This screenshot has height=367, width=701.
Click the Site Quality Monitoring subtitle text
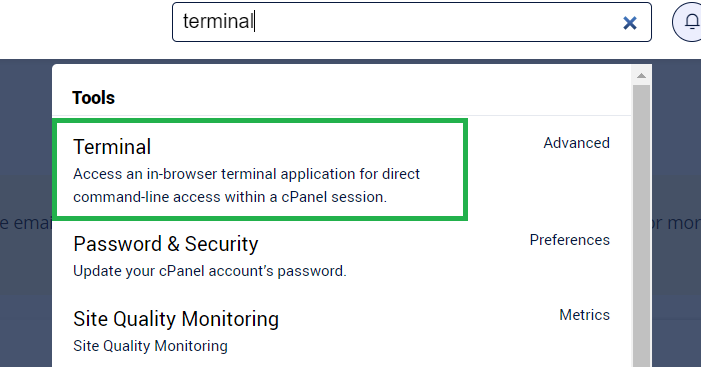(150, 346)
